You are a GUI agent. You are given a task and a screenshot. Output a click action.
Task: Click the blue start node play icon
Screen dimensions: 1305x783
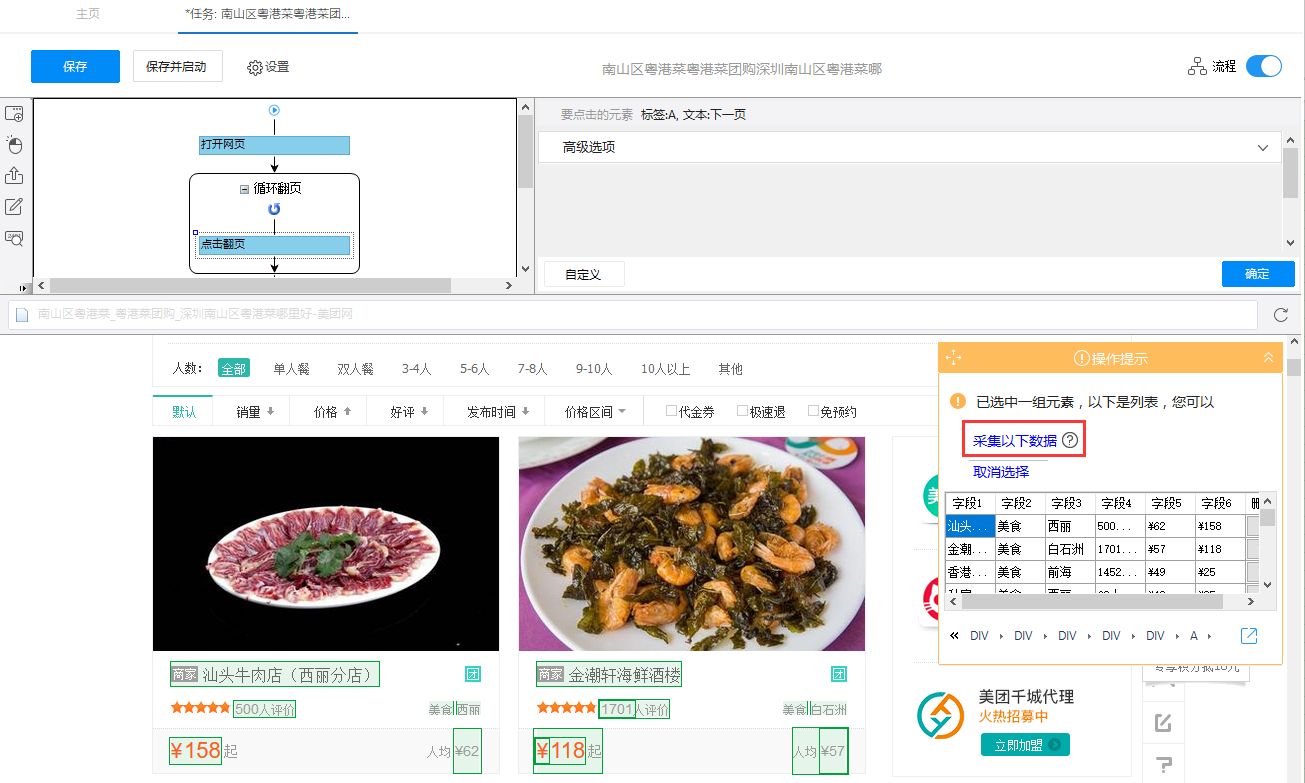pos(274,110)
